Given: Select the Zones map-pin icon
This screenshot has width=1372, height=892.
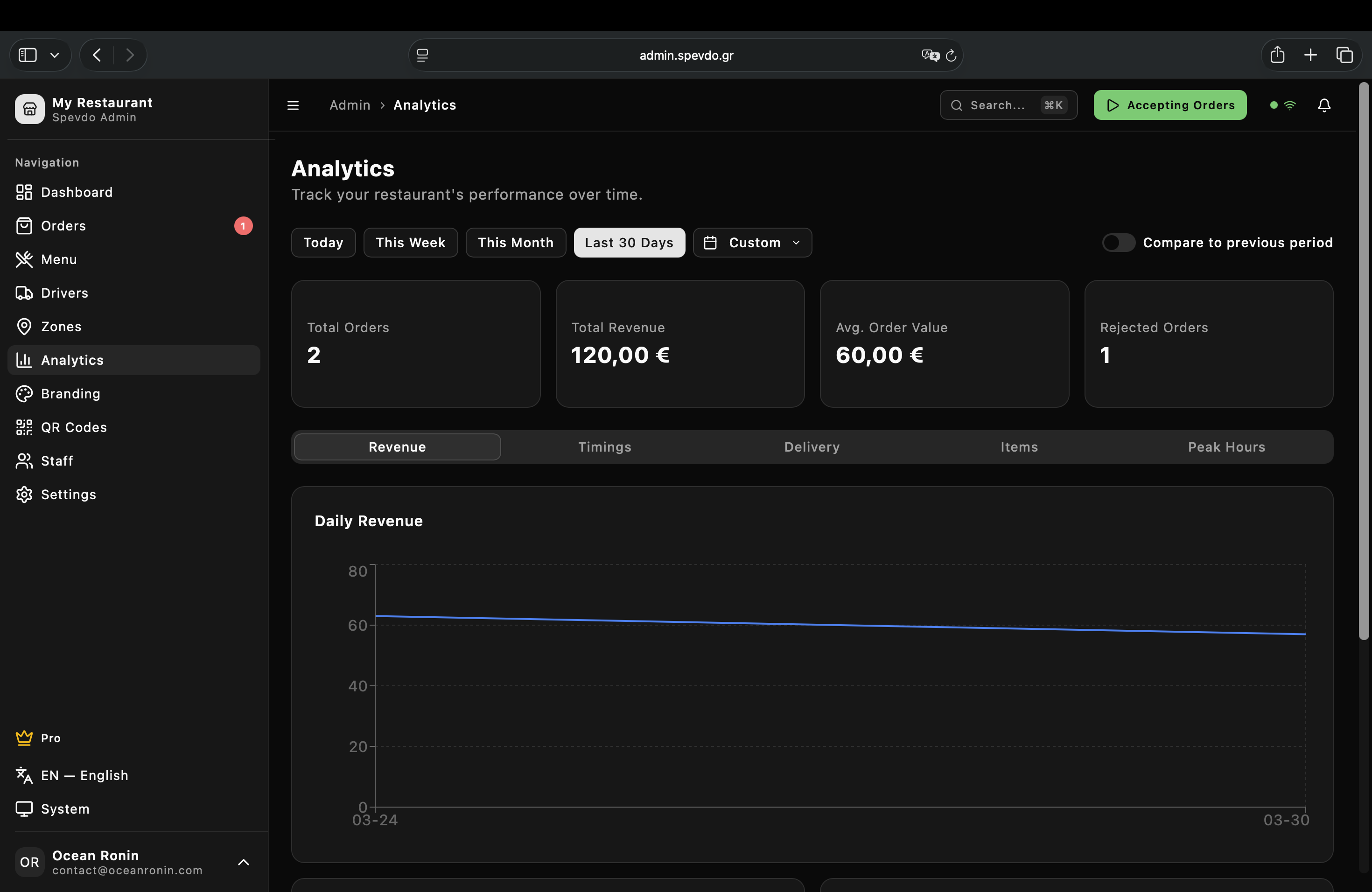Looking at the screenshot, I should pos(24,326).
